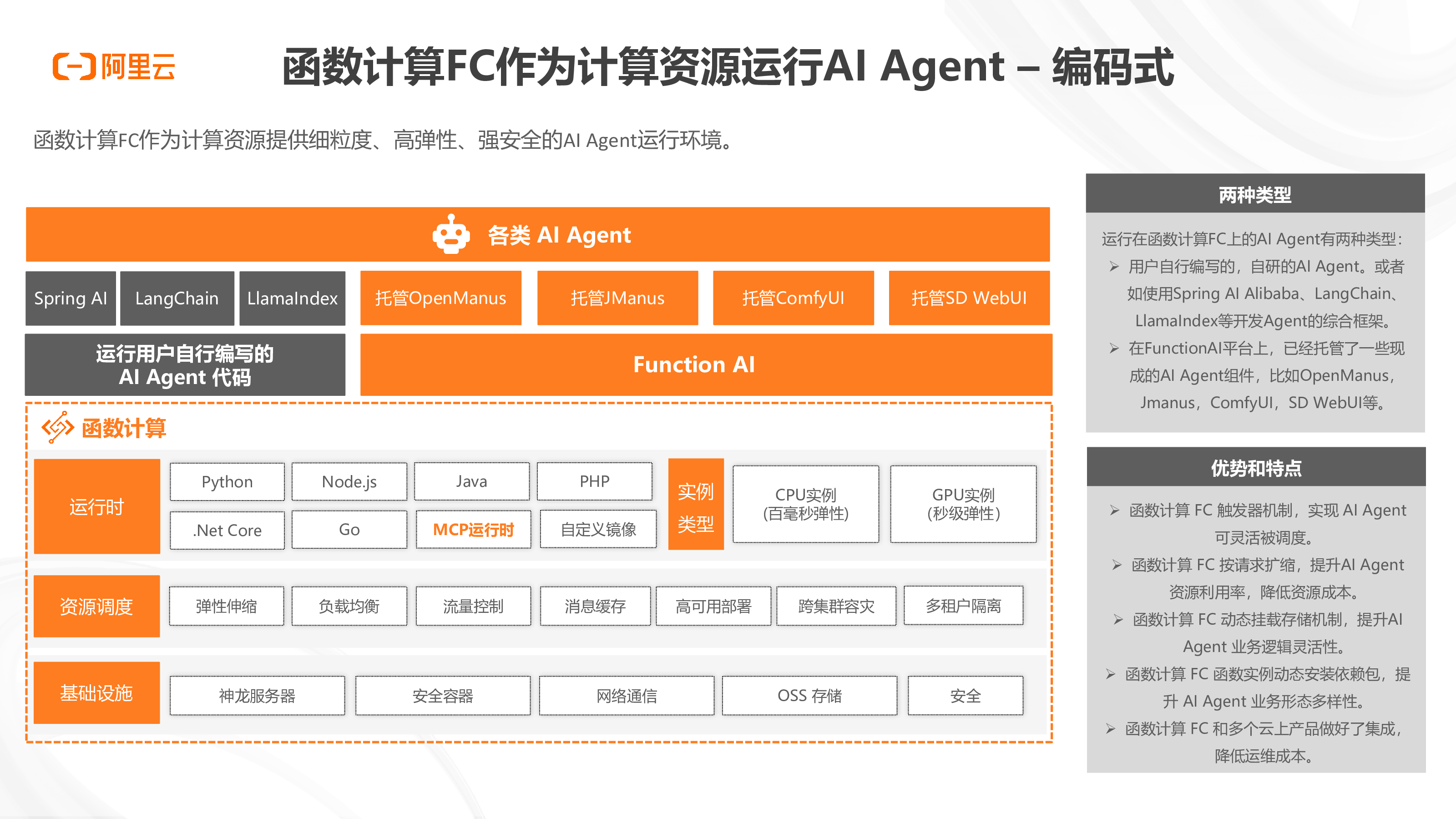The height and width of the screenshot is (819, 1456).
Task: Click the 弹性伸缩 box
Action: (x=227, y=606)
